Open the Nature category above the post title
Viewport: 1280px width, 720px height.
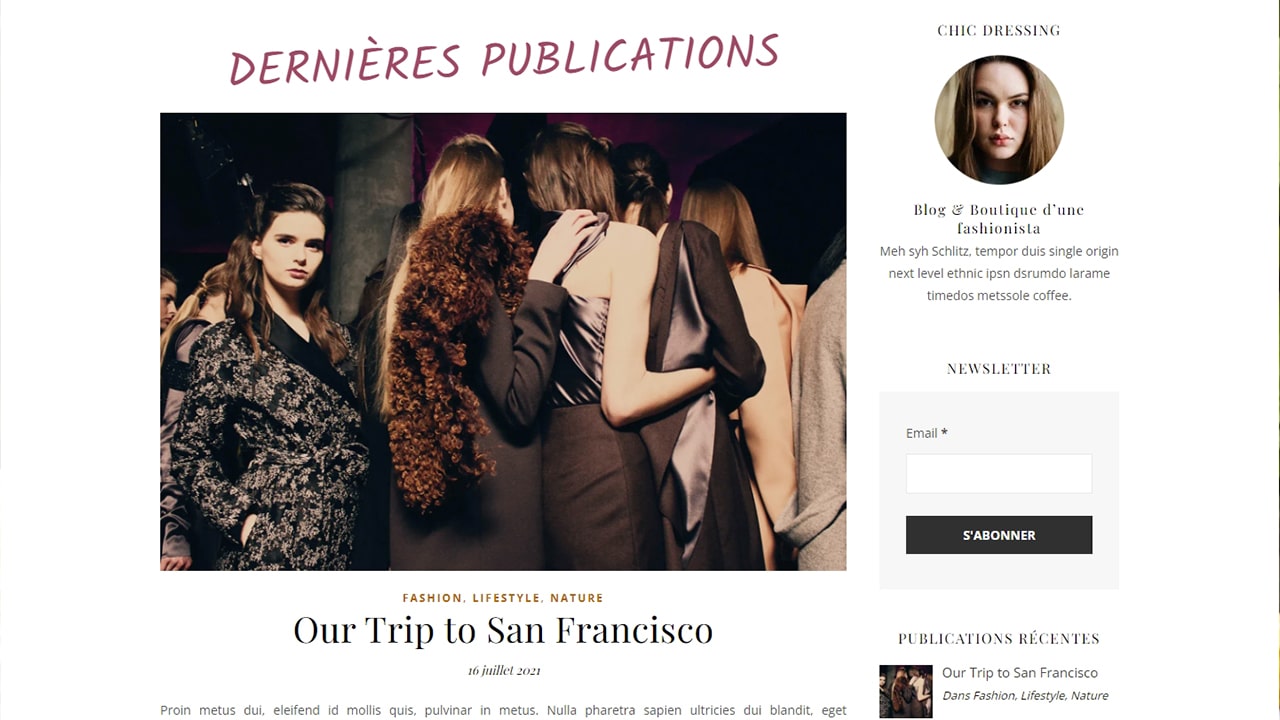pos(577,598)
